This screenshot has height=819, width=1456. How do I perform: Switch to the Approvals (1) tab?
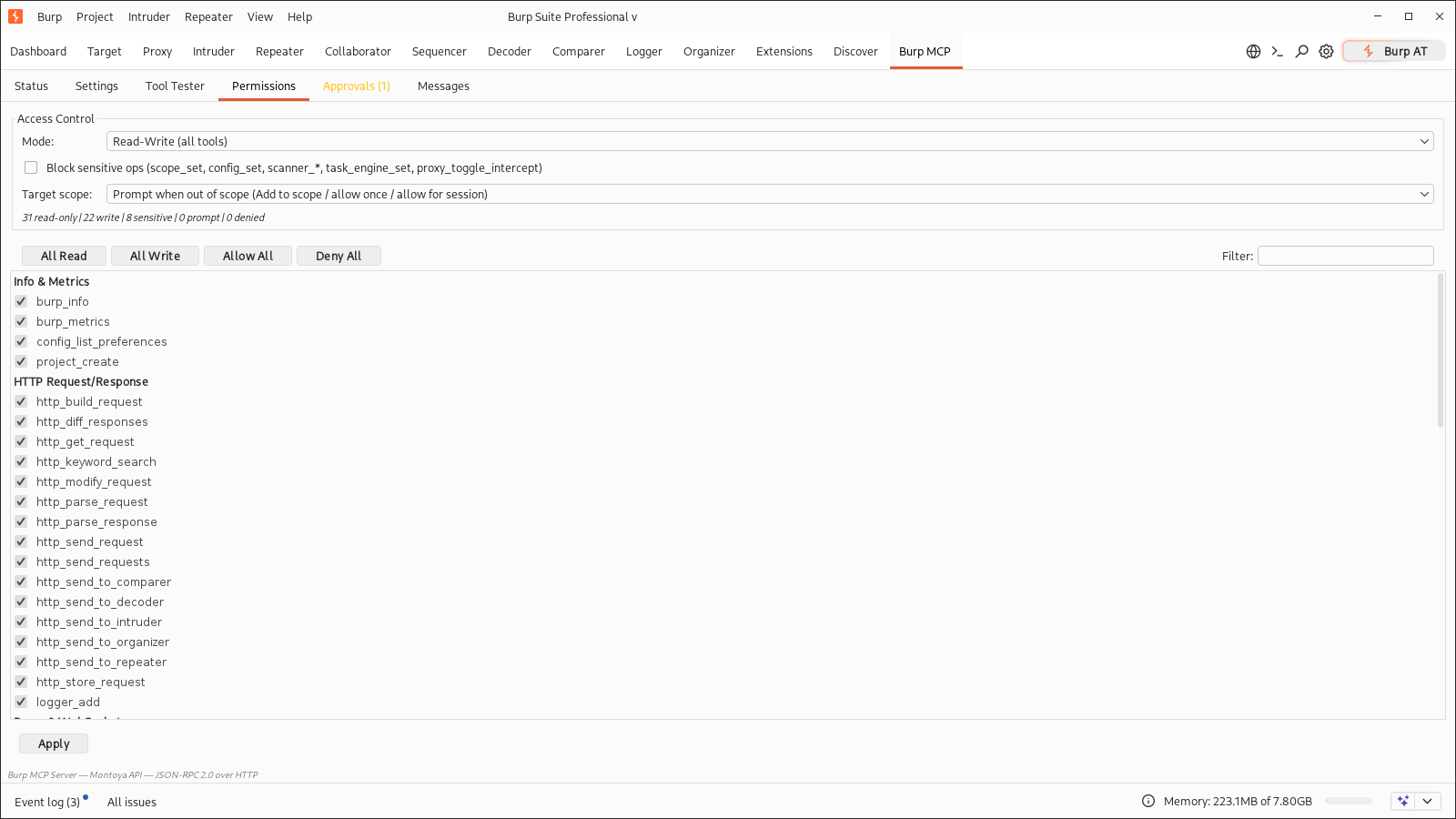(x=357, y=86)
